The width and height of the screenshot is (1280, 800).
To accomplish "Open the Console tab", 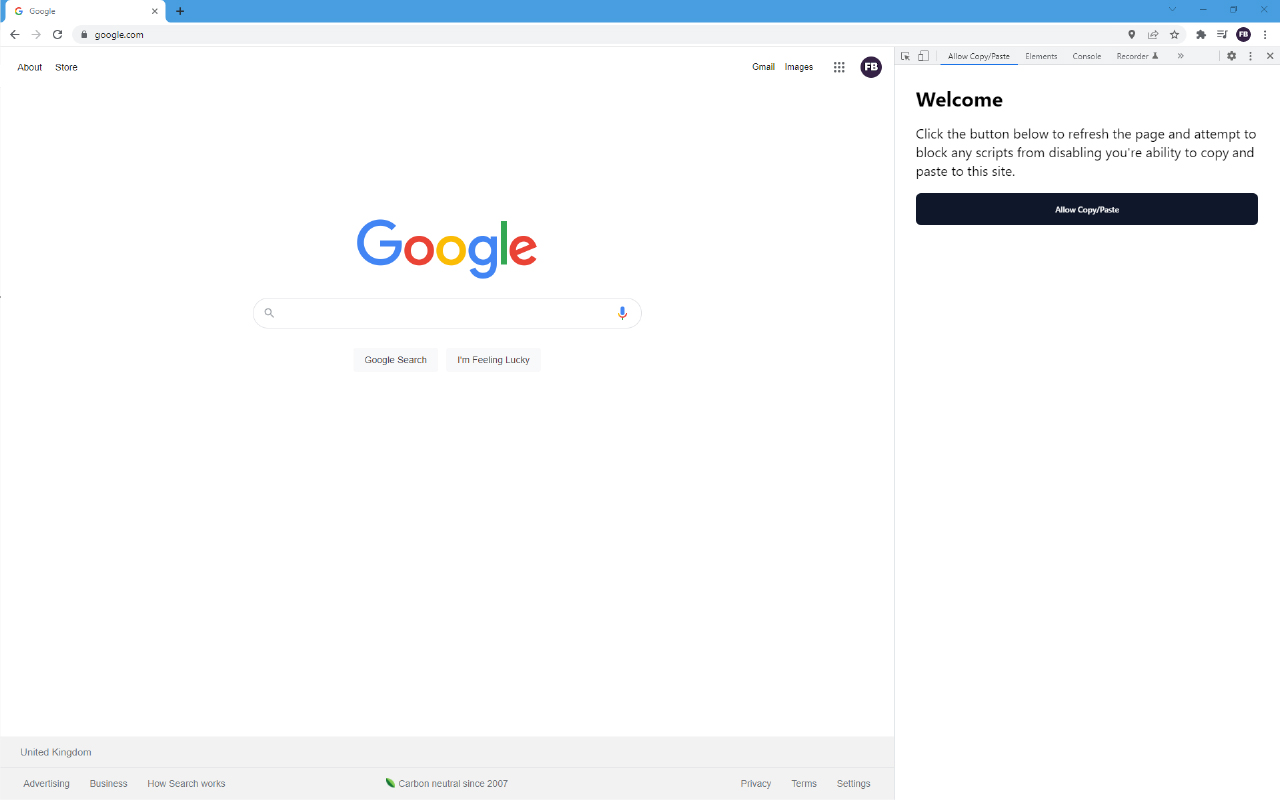I will tap(1087, 56).
